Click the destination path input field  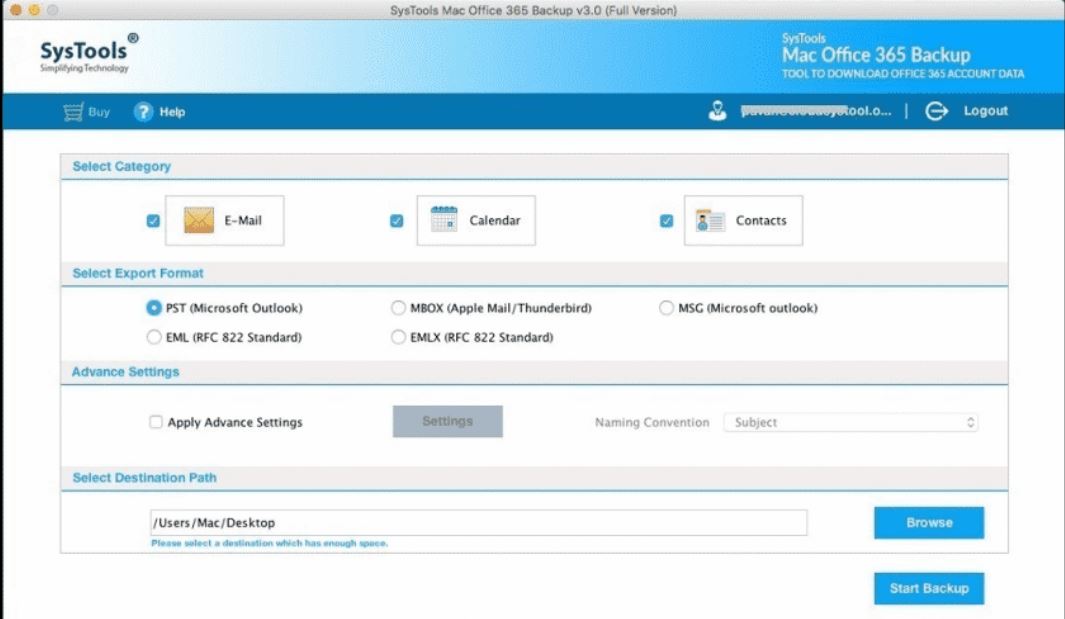pyautogui.click(x=478, y=523)
